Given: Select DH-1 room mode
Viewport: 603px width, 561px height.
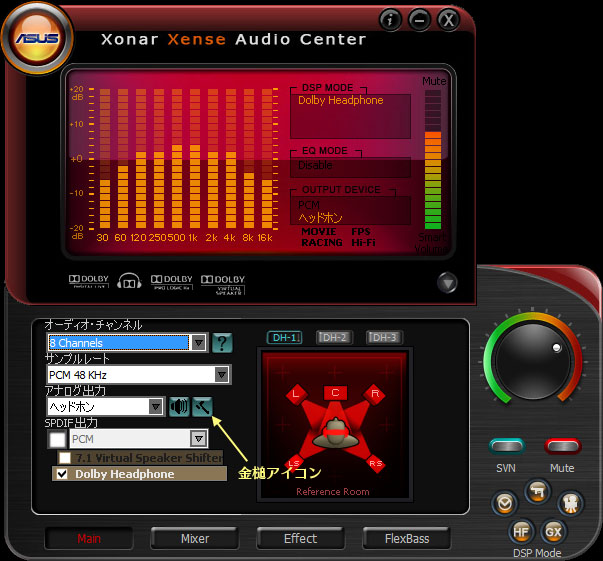Looking at the screenshot, I should point(285,338).
